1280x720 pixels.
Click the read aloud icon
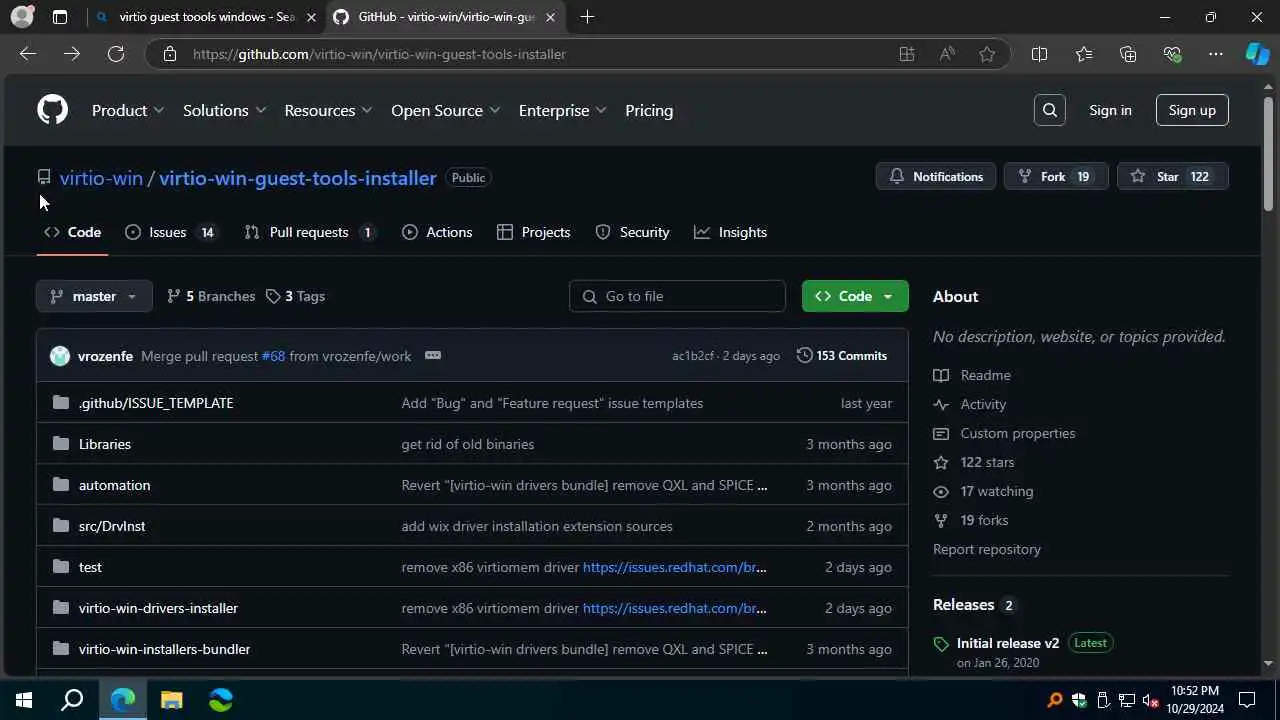click(x=947, y=54)
